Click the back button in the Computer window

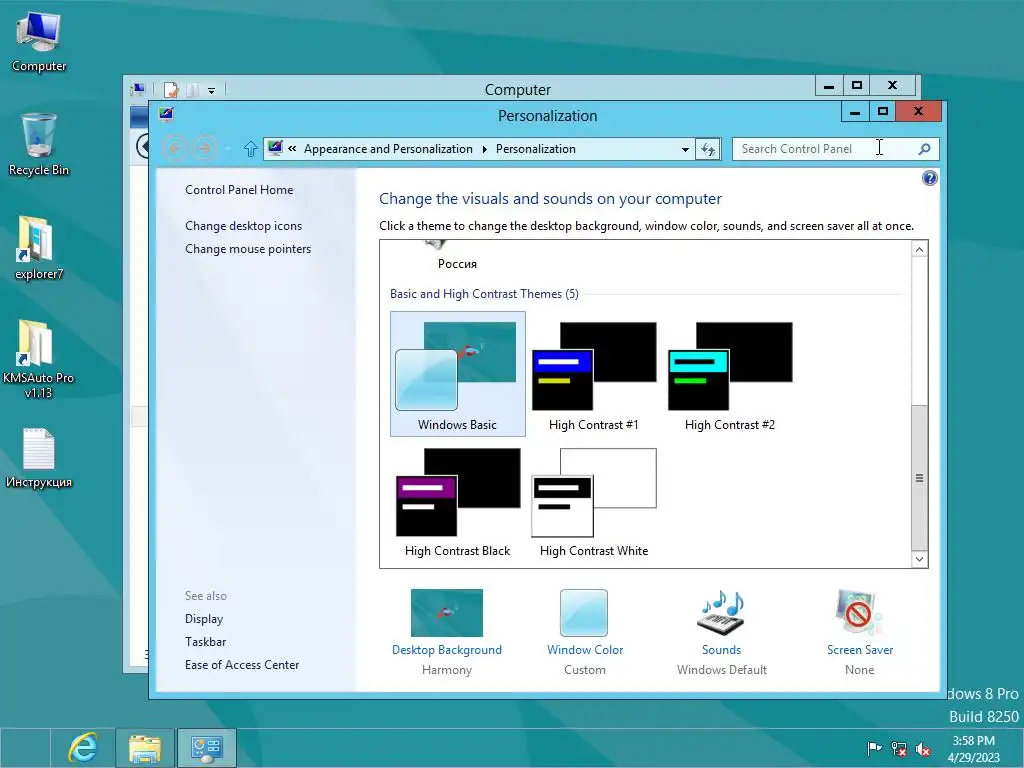click(143, 145)
